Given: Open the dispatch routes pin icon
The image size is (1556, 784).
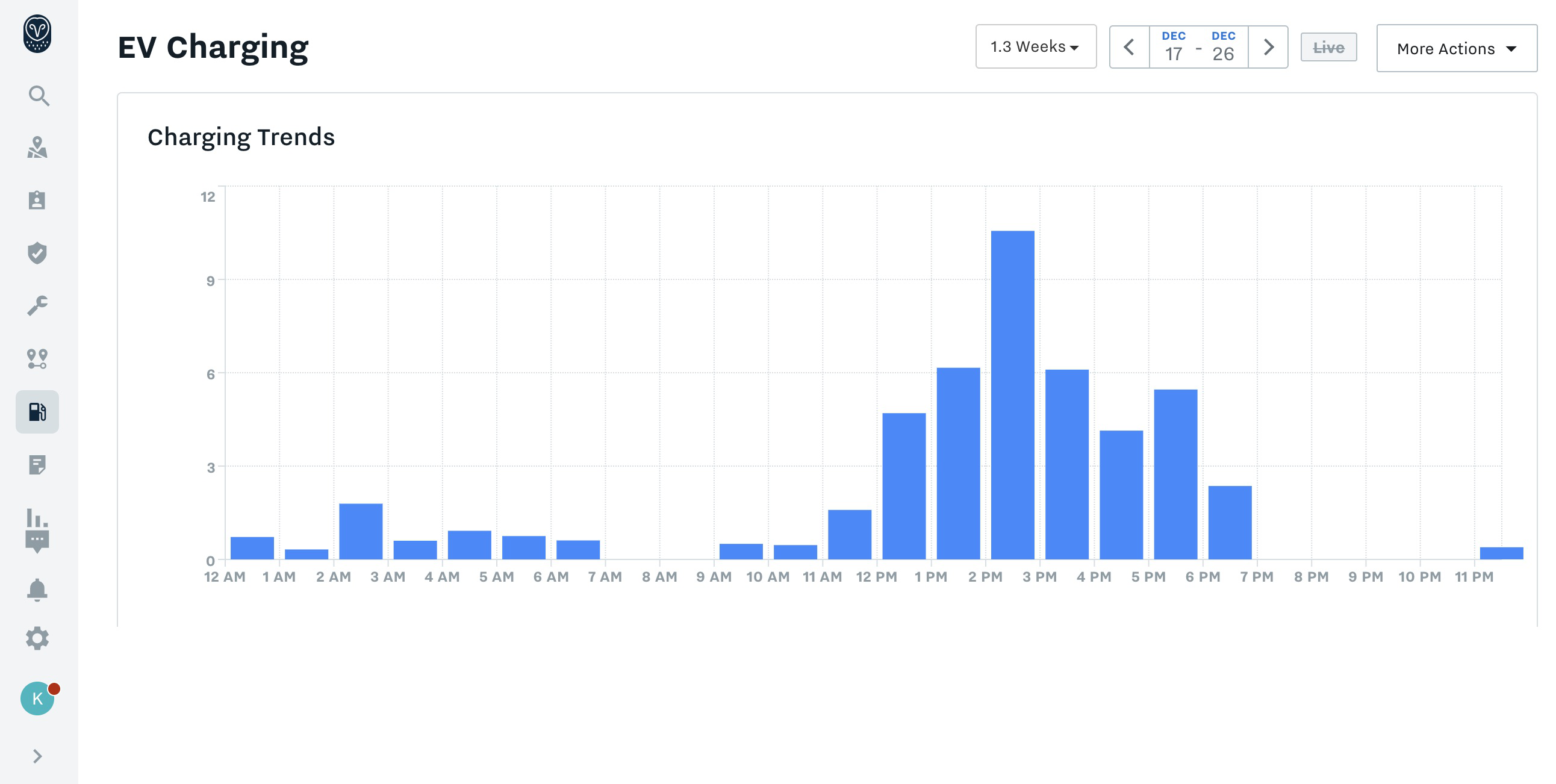Looking at the screenshot, I should [x=37, y=359].
